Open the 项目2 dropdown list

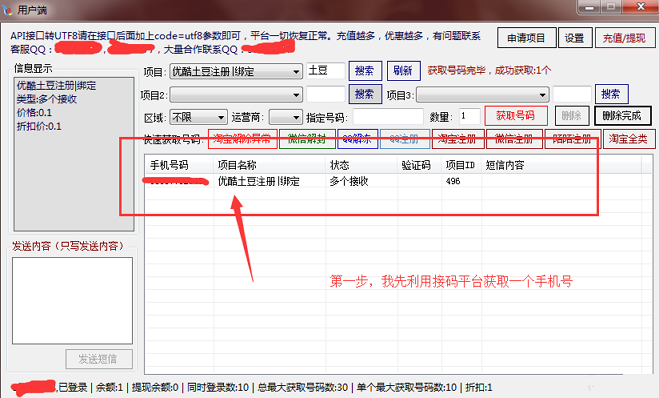(x=236, y=95)
